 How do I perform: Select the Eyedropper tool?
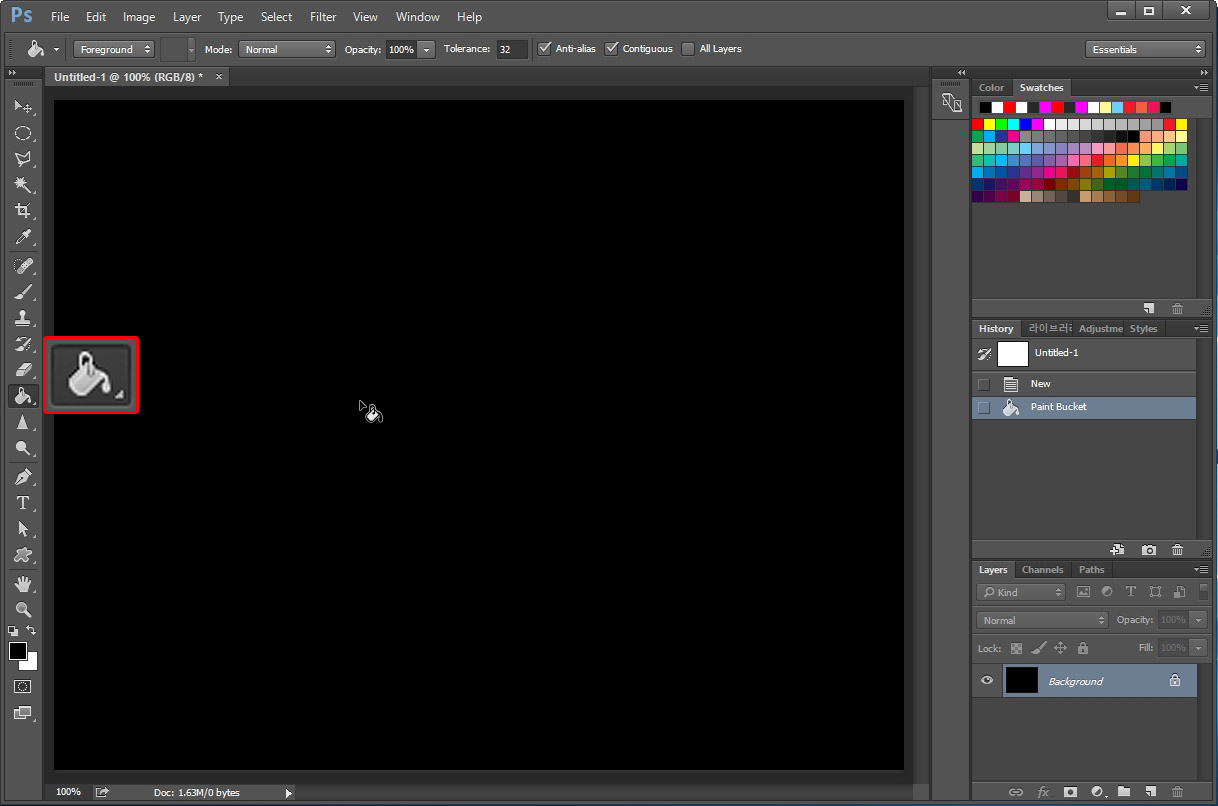[x=22, y=237]
